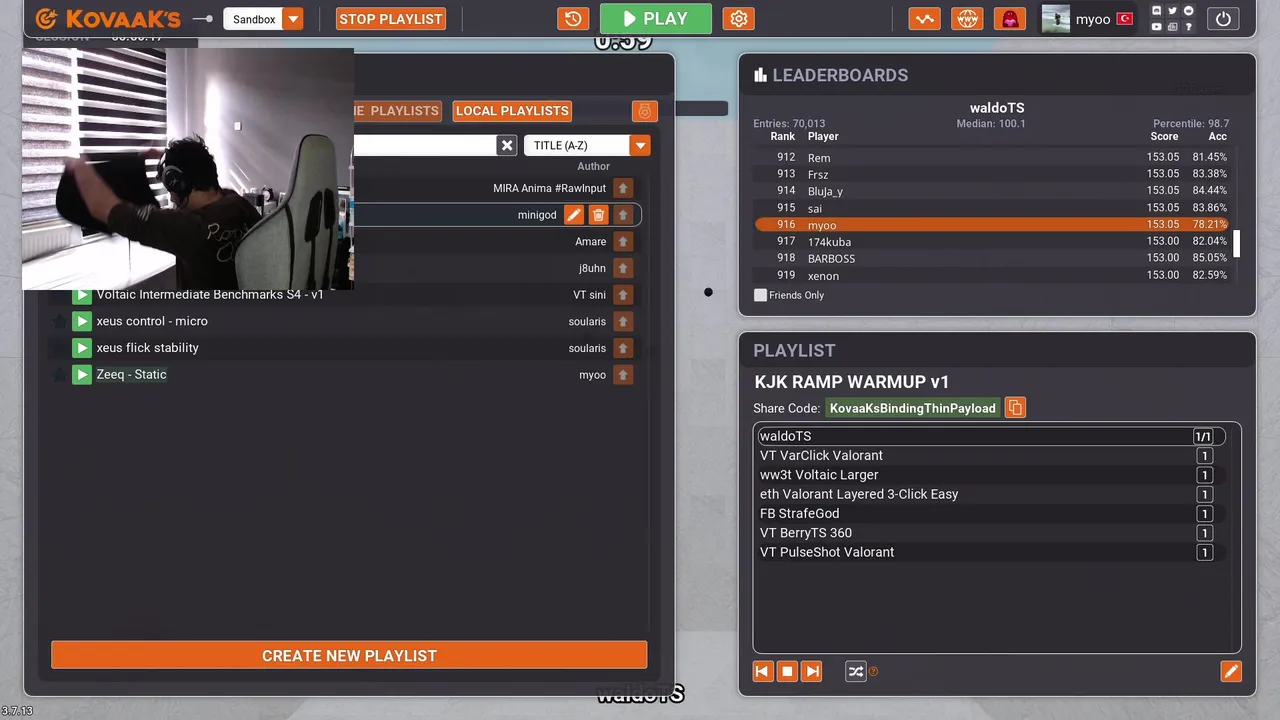
Task: Toggle playlist shuffle mode
Action: (856, 672)
